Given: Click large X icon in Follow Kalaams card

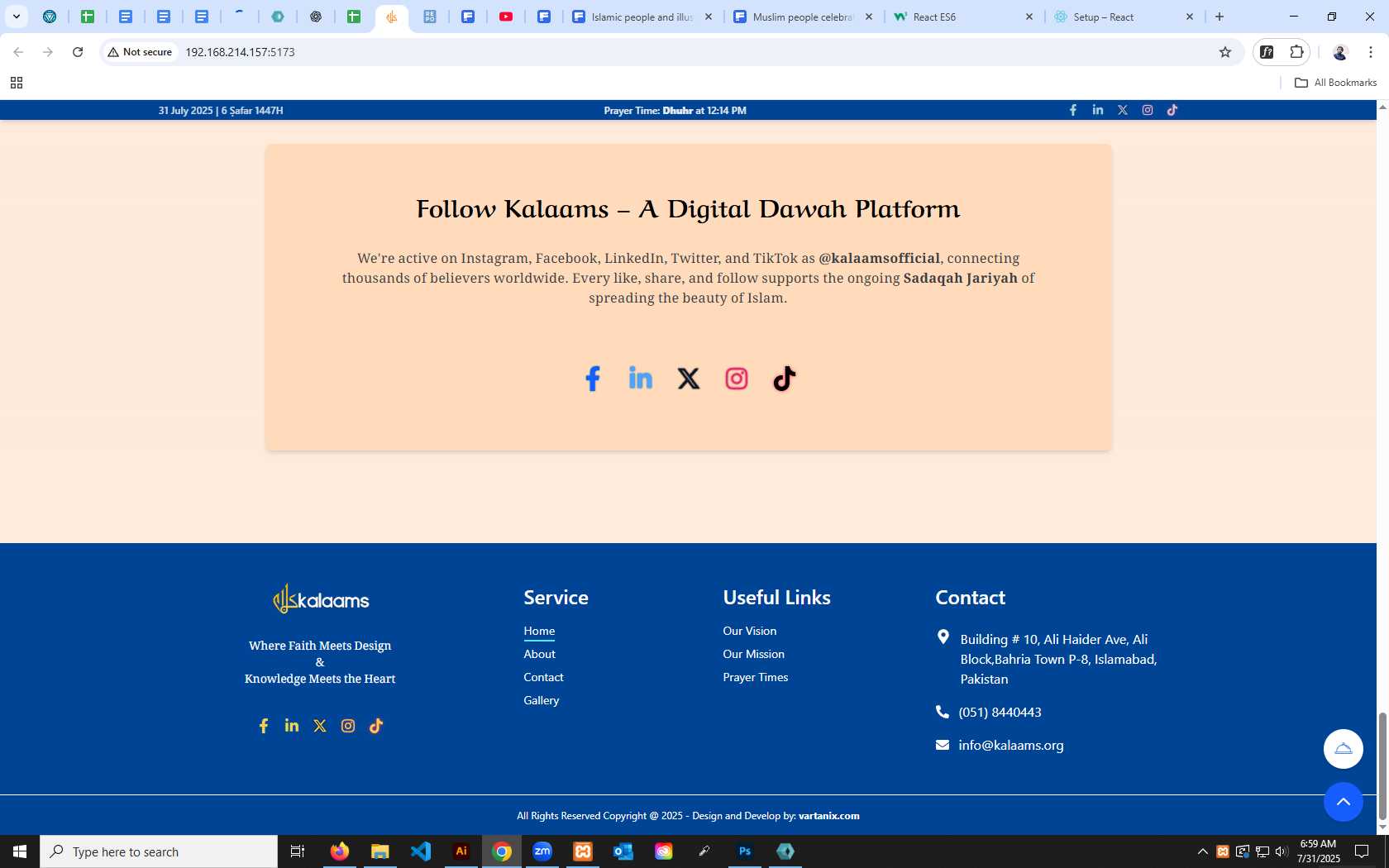Looking at the screenshot, I should point(689,379).
